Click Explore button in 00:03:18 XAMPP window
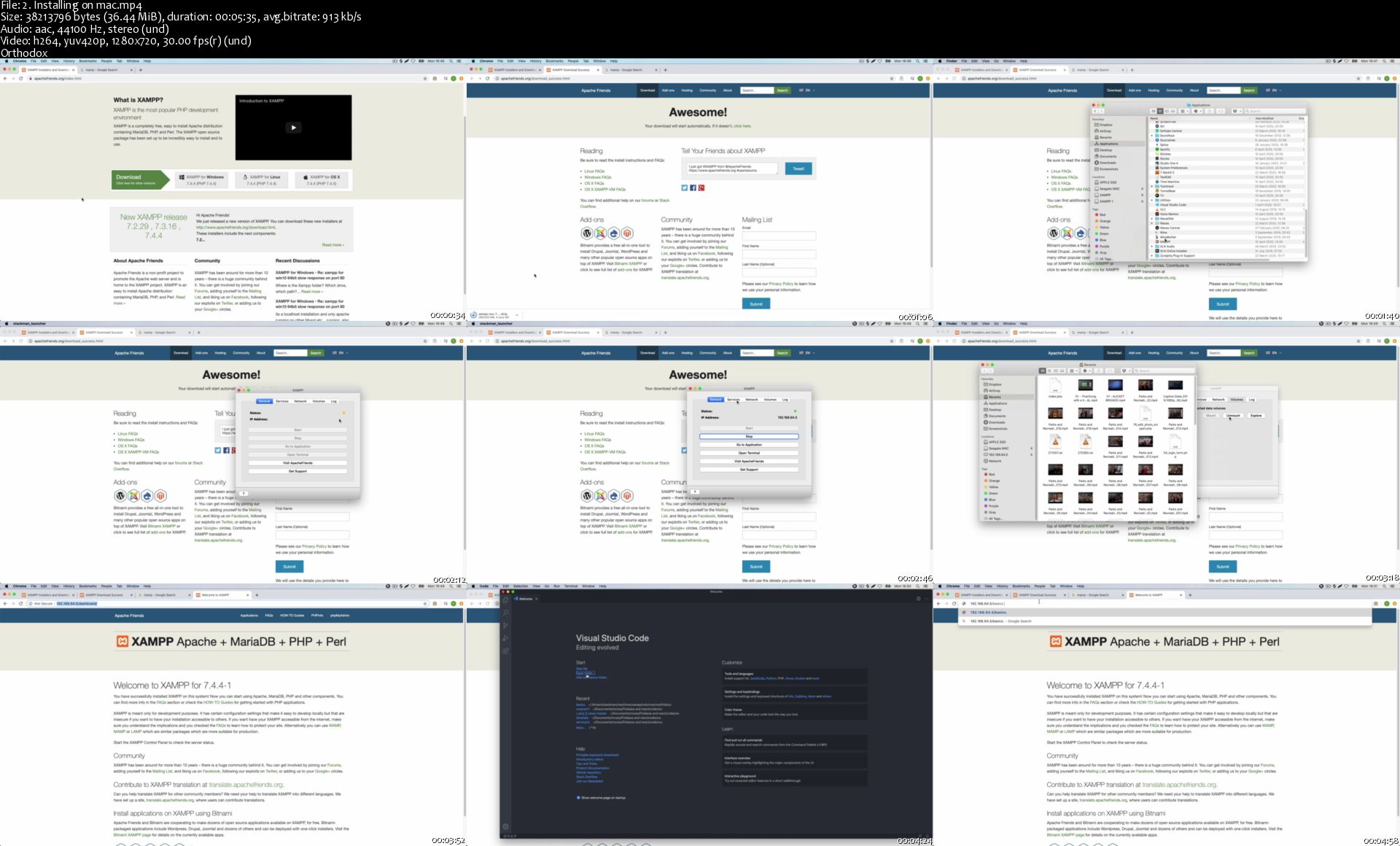This screenshot has height=846, width=1400. [x=1256, y=416]
